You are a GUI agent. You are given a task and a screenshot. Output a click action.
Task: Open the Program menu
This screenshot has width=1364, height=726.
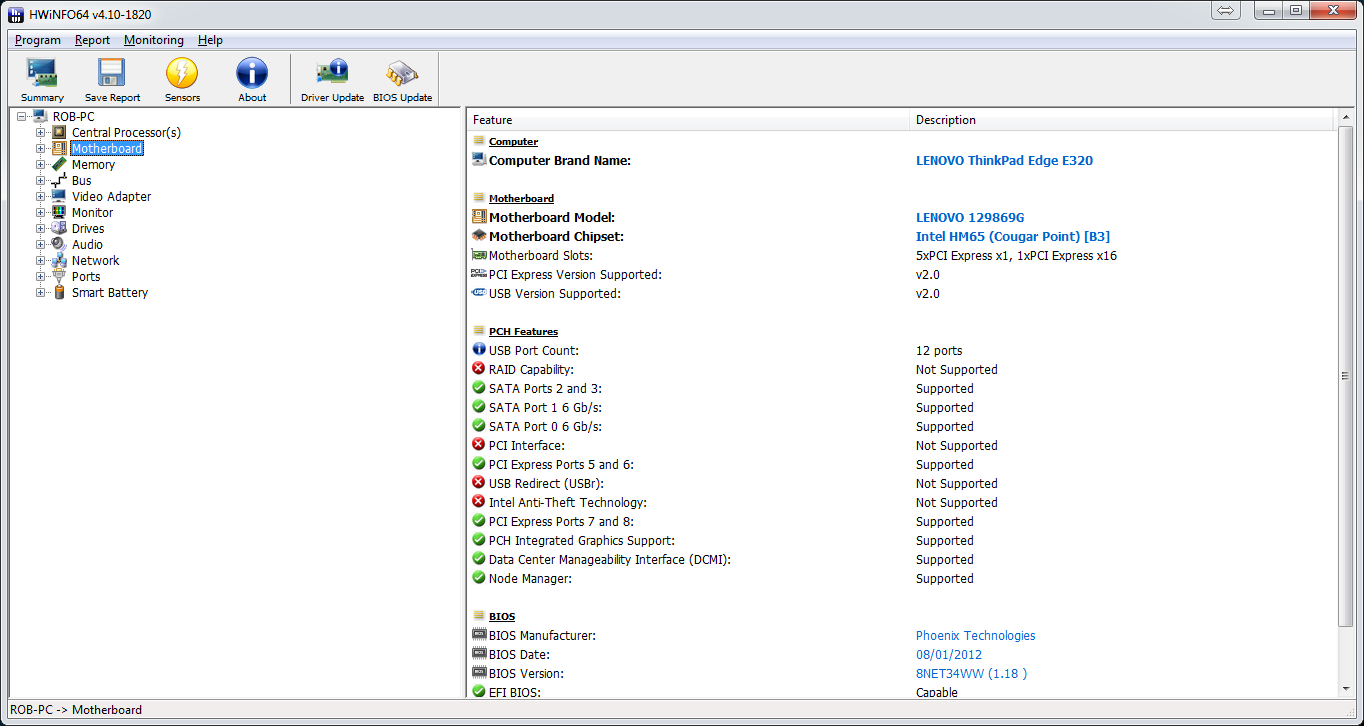38,40
